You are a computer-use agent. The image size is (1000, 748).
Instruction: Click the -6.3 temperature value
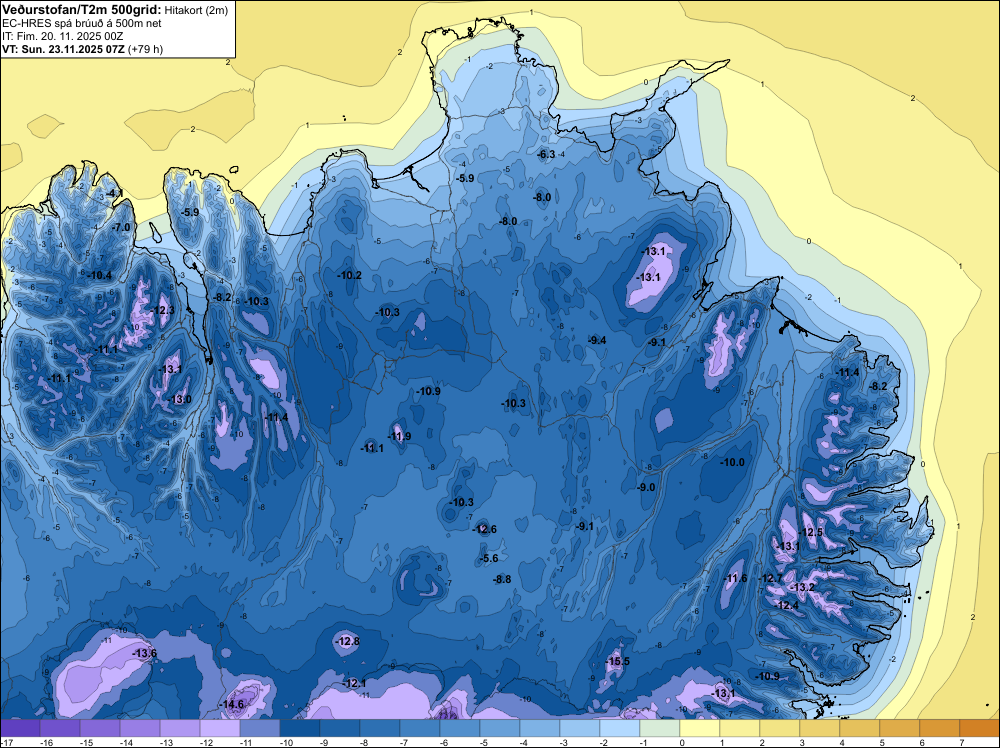[x=546, y=154]
